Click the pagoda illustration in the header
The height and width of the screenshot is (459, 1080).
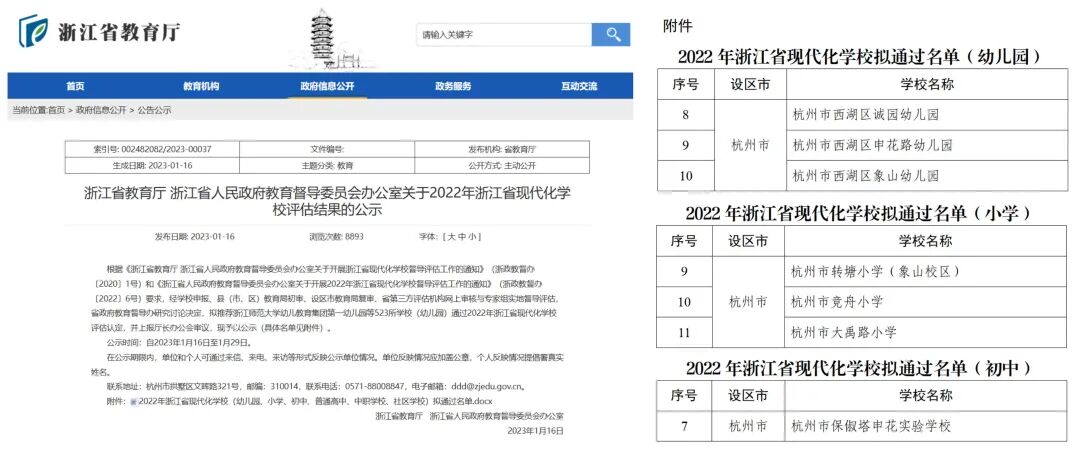pos(323,39)
